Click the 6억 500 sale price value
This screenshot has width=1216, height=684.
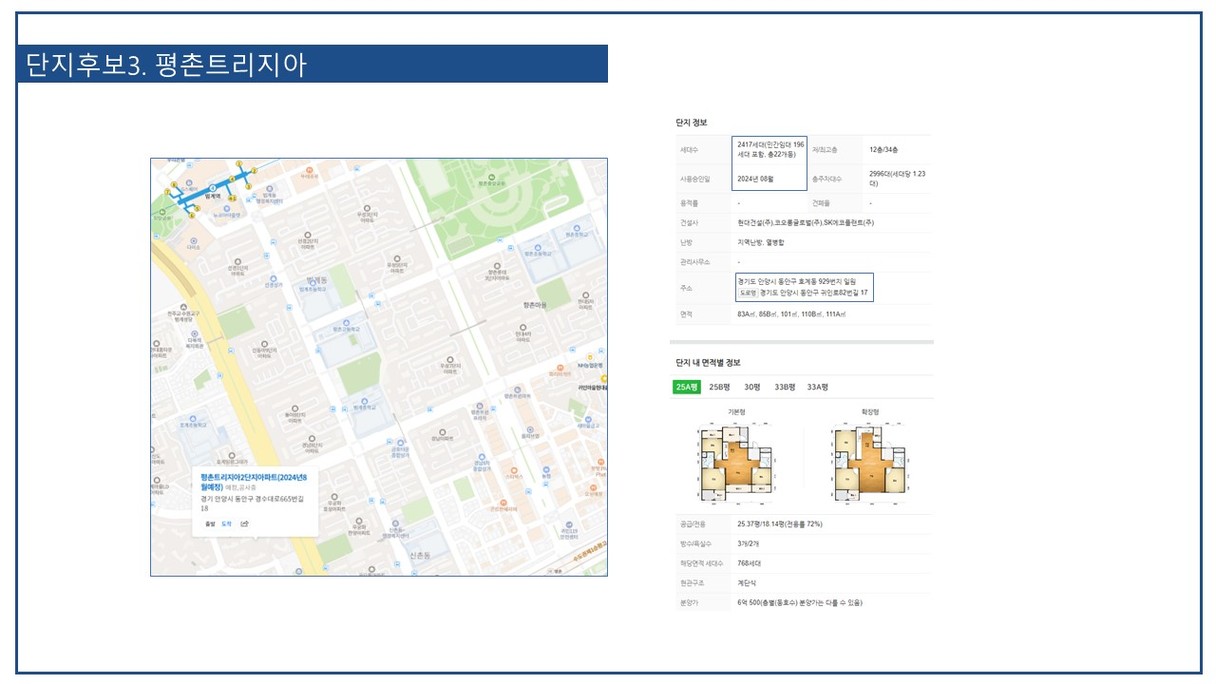pos(799,603)
